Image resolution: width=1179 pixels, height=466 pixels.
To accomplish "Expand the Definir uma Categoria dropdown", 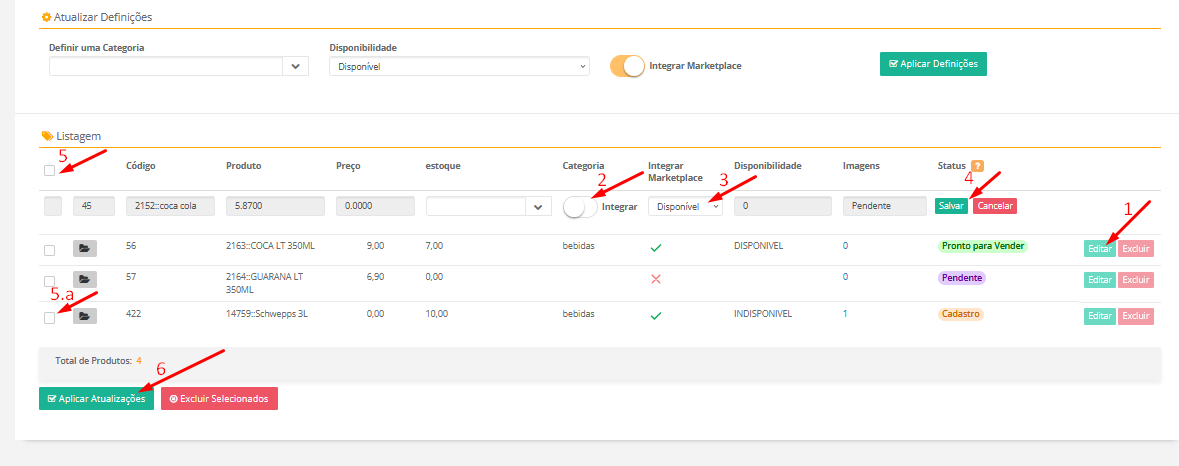I will pos(296,67).
